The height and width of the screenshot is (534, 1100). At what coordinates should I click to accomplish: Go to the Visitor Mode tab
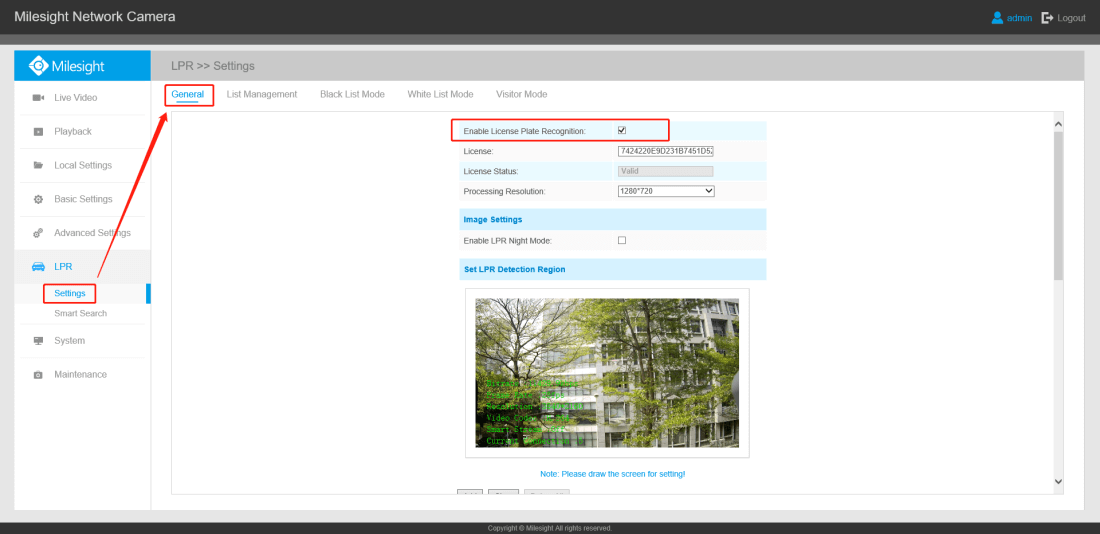coord(521,94)
